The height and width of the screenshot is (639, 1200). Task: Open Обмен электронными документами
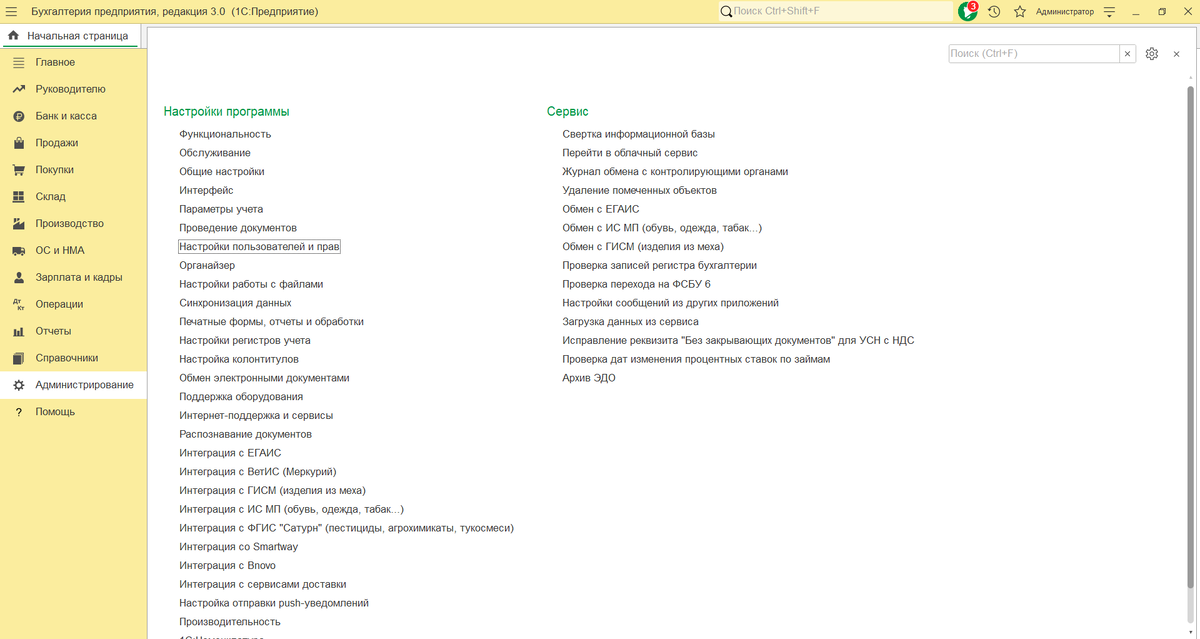[x=264, y=378]
